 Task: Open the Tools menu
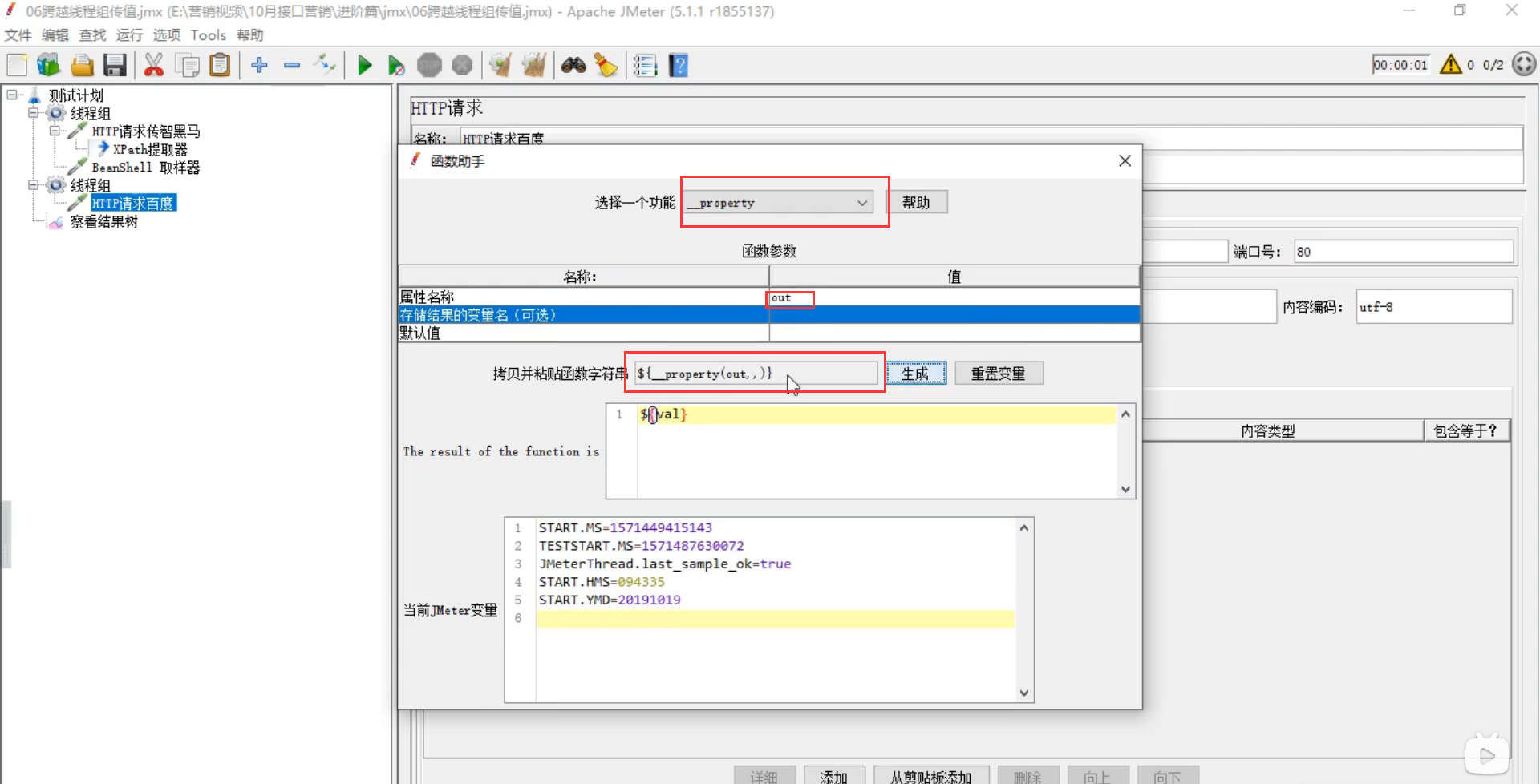[209, 35]
